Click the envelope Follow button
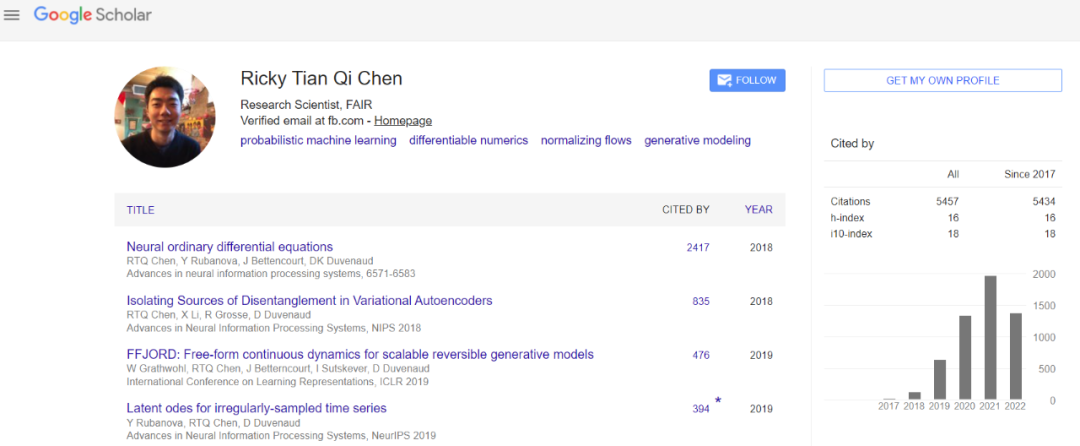The width and height of the screenshot is (1080, 446). [x=747, y=80]
